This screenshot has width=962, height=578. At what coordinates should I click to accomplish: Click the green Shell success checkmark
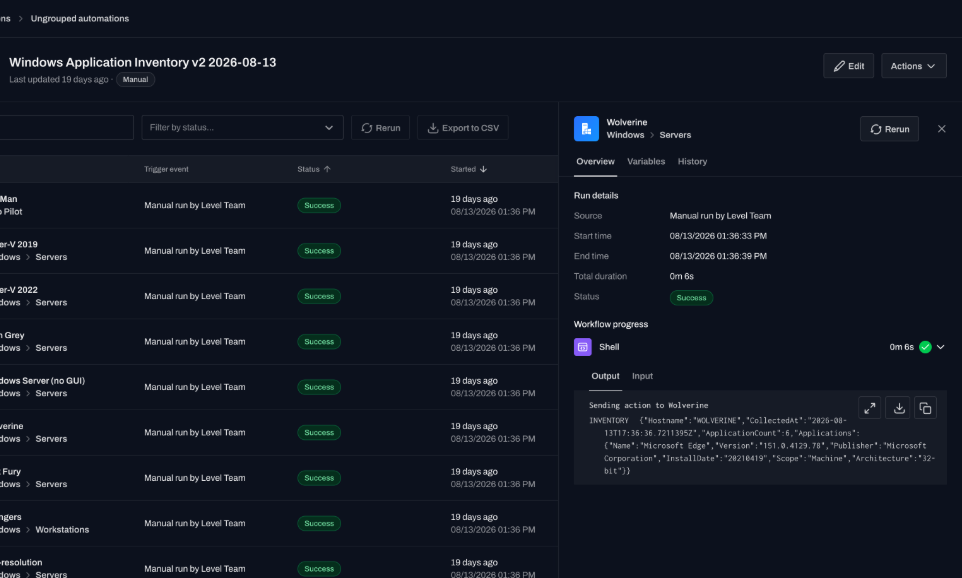[x=925, y=347]
